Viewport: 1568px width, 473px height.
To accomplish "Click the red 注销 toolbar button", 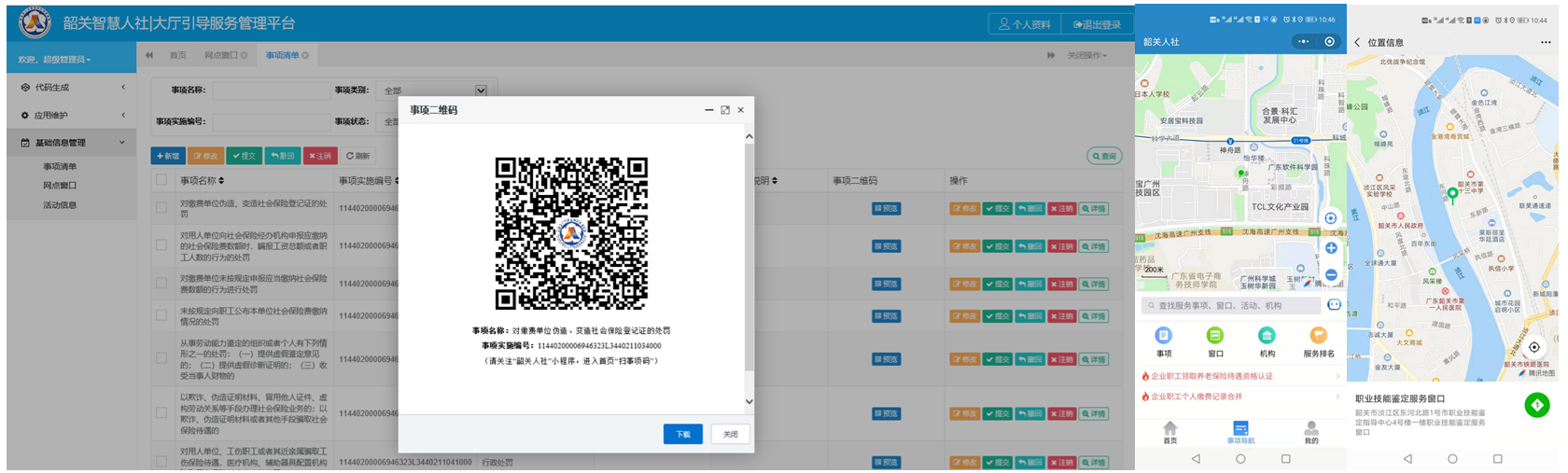I will click(321, 156).
